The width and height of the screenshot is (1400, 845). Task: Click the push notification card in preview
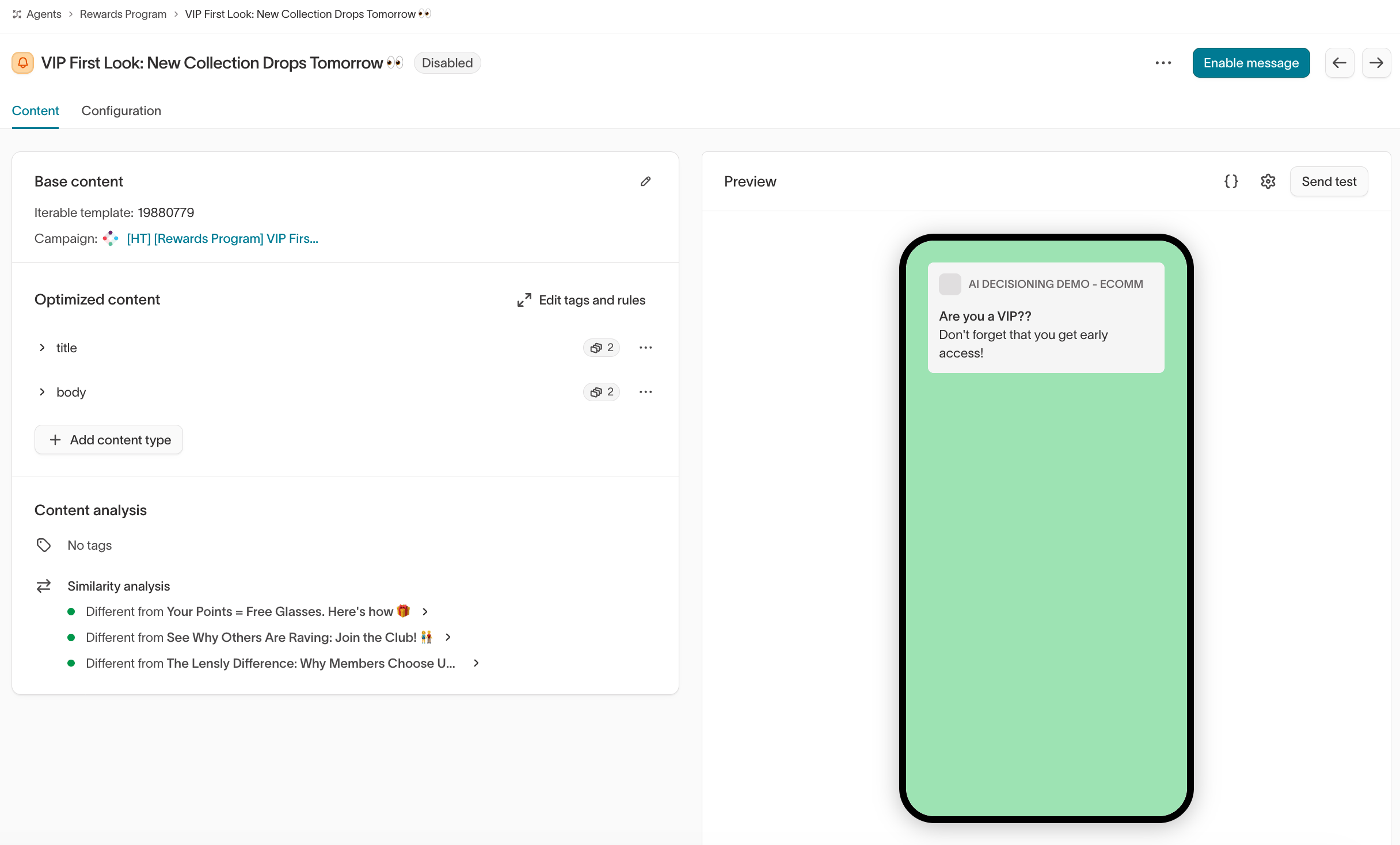click(x=1046, y=318)
